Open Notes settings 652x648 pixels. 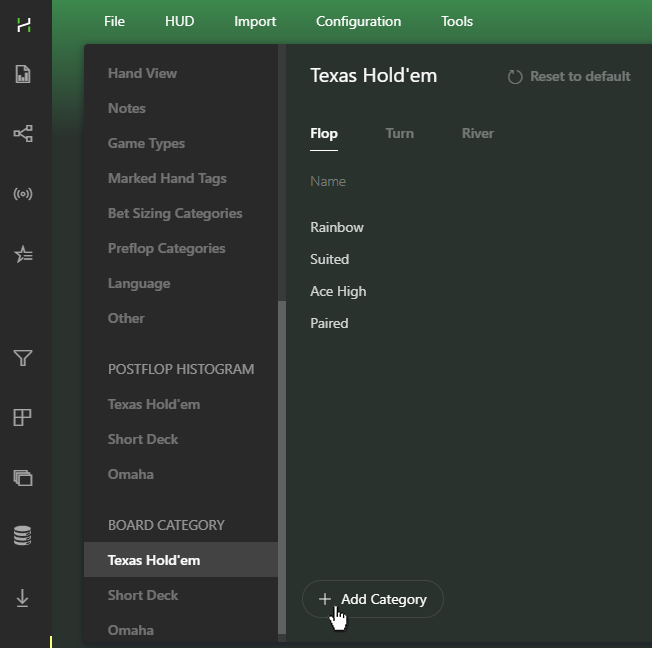[127, 108]
